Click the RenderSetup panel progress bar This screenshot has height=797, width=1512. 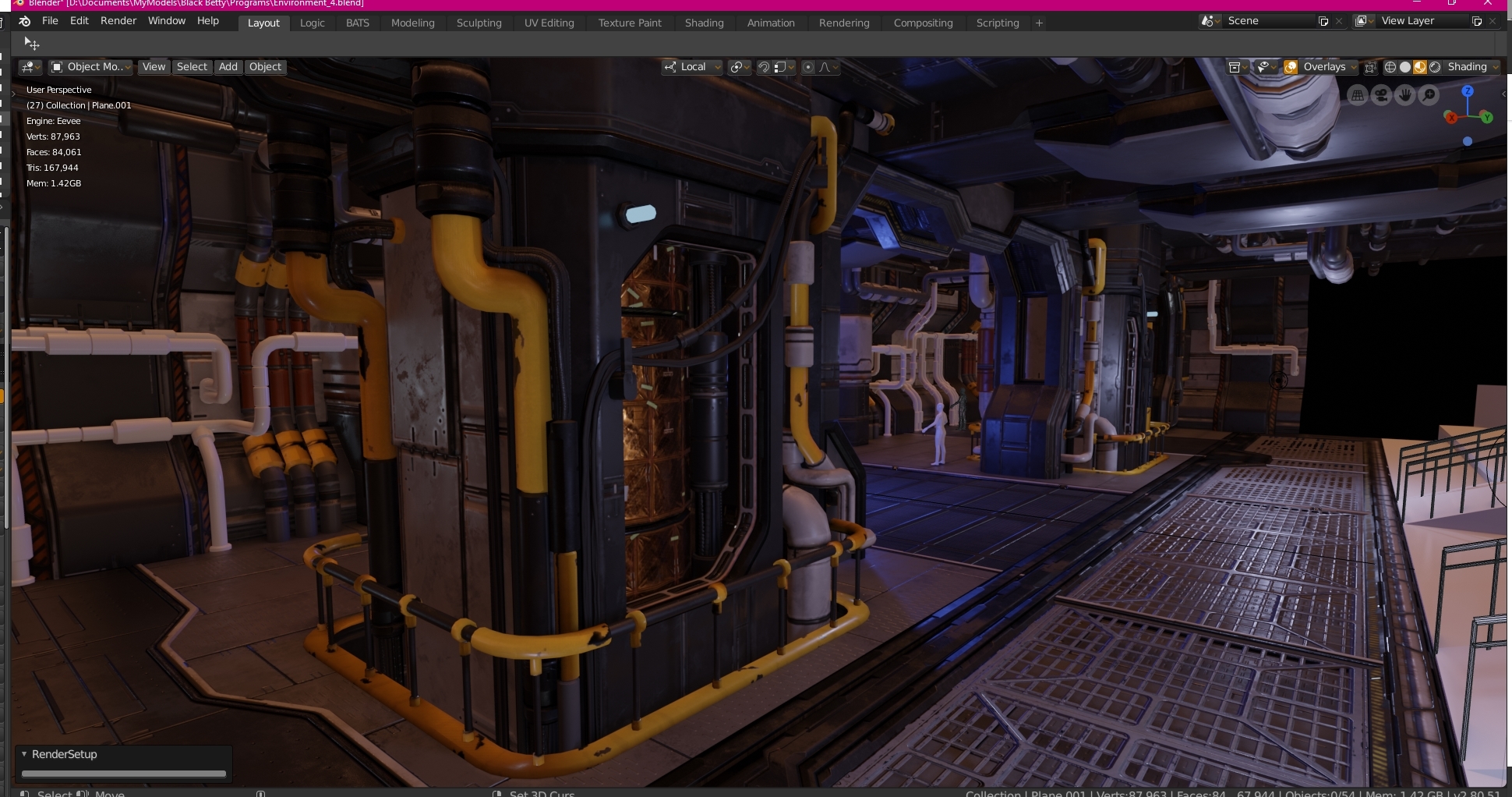pos(124,774)
